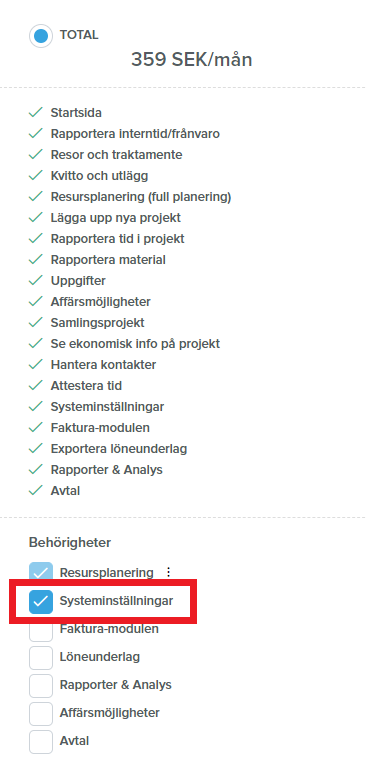Click the Resursplanering (full planering) feature text
Screen dimensions: 366x774
(x=141, y=197)
